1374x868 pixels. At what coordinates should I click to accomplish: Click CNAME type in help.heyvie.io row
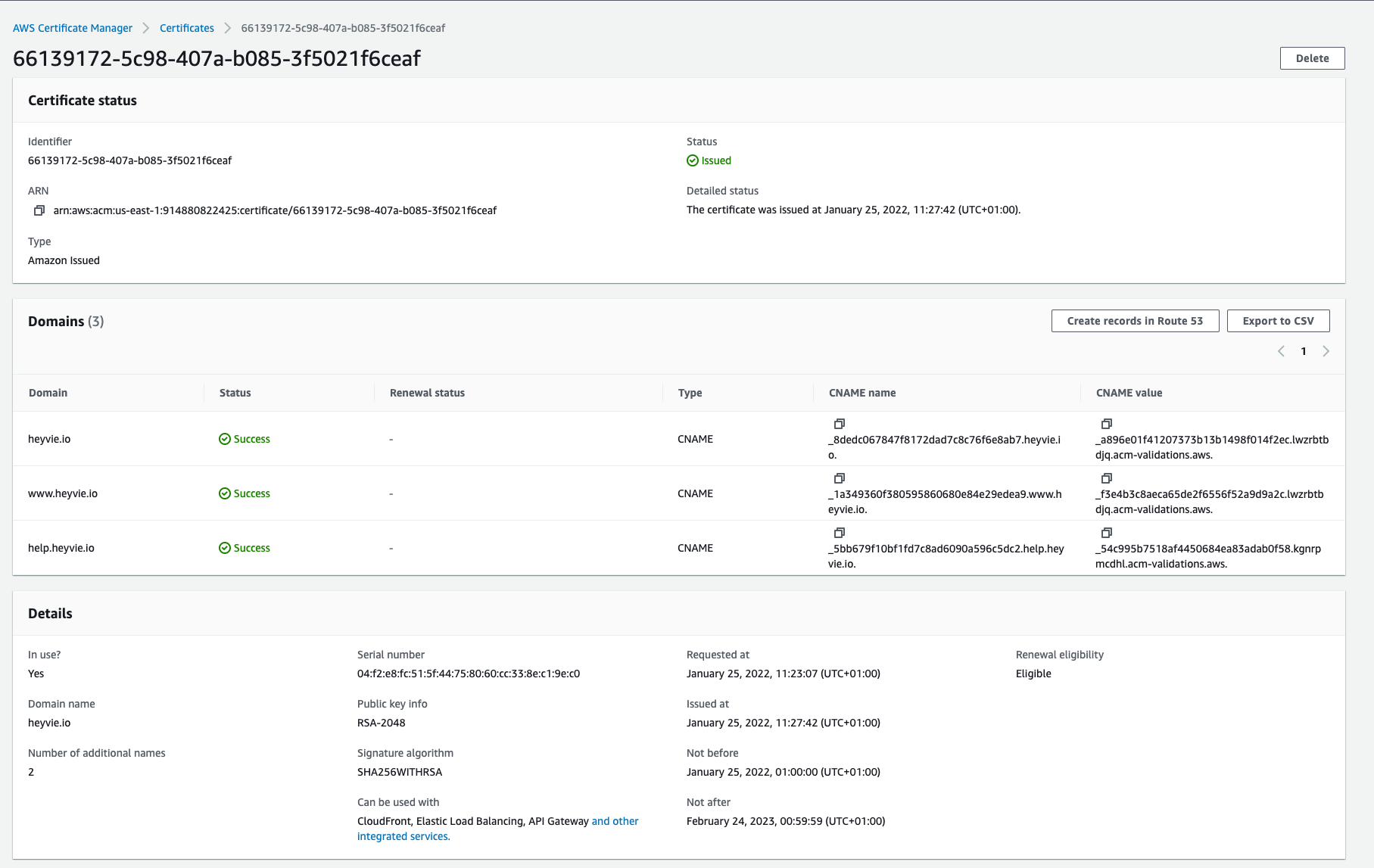(695, 548)
